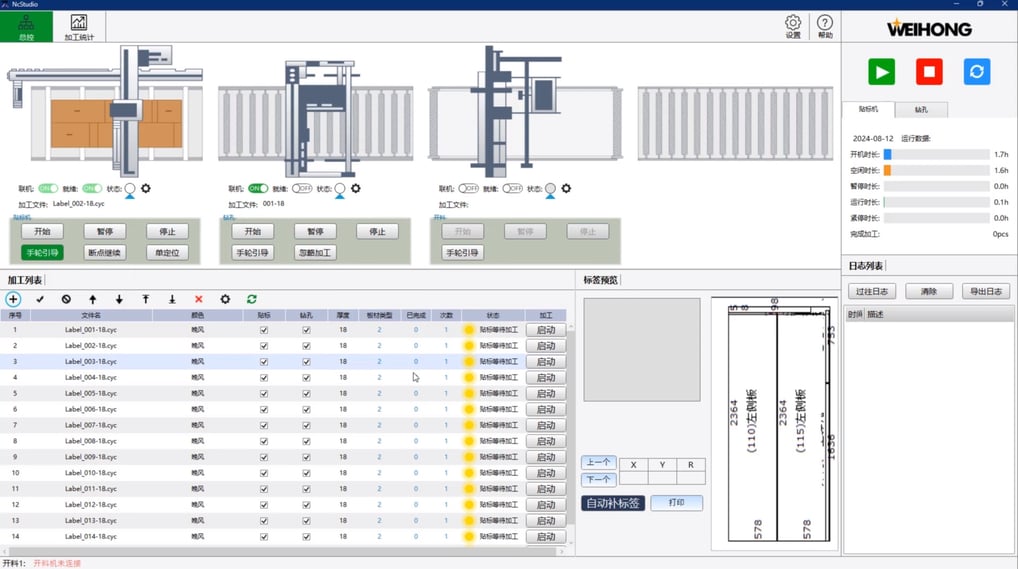This screenshot has height=569, width=1018.
Task: Click 自动补标签 button
Action: 613,503
